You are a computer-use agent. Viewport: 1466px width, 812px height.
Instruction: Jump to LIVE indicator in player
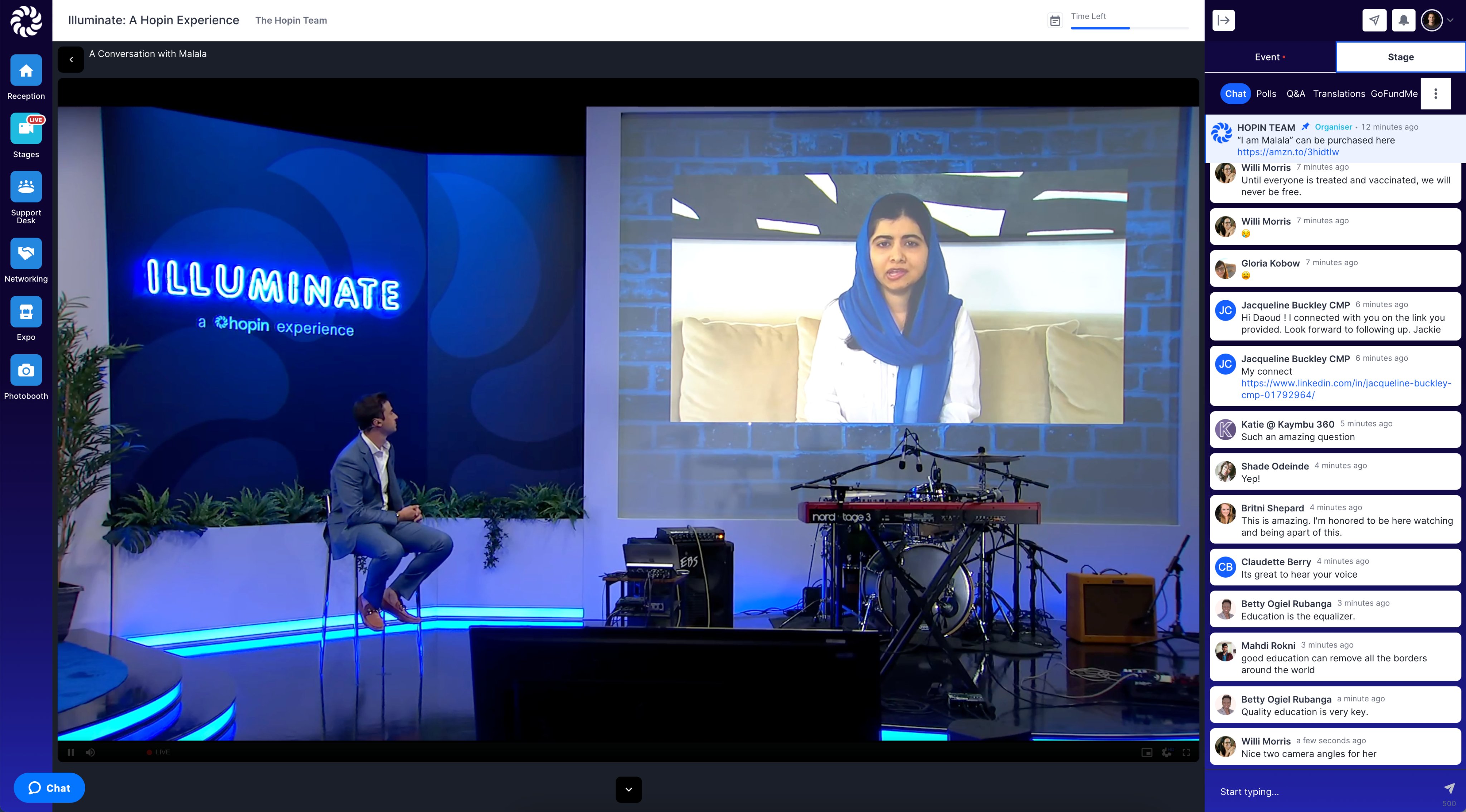[158, 752]
